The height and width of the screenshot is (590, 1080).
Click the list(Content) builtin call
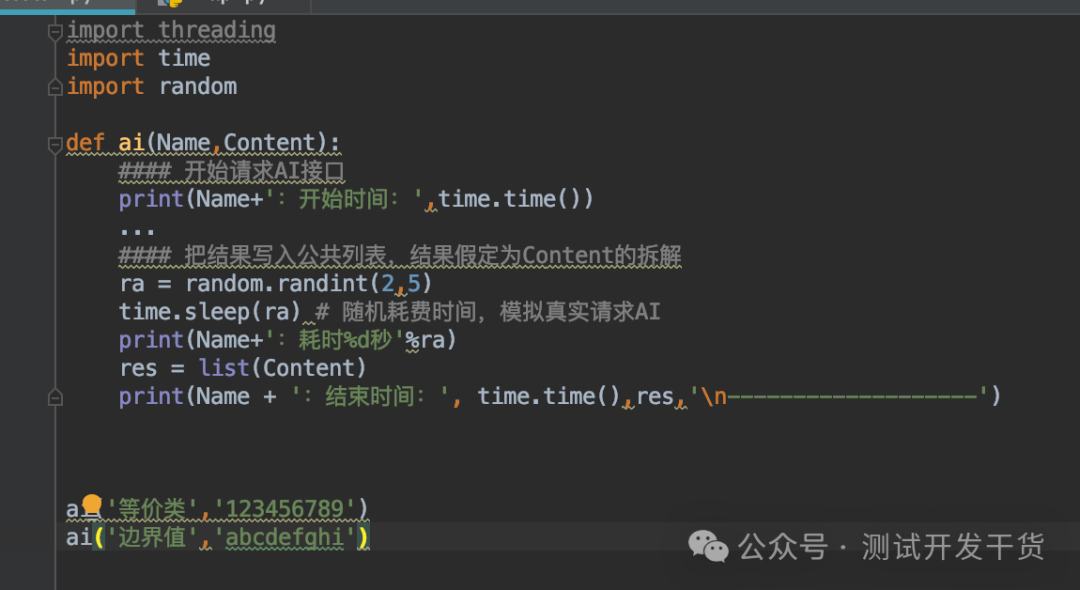tap(282, 368)
